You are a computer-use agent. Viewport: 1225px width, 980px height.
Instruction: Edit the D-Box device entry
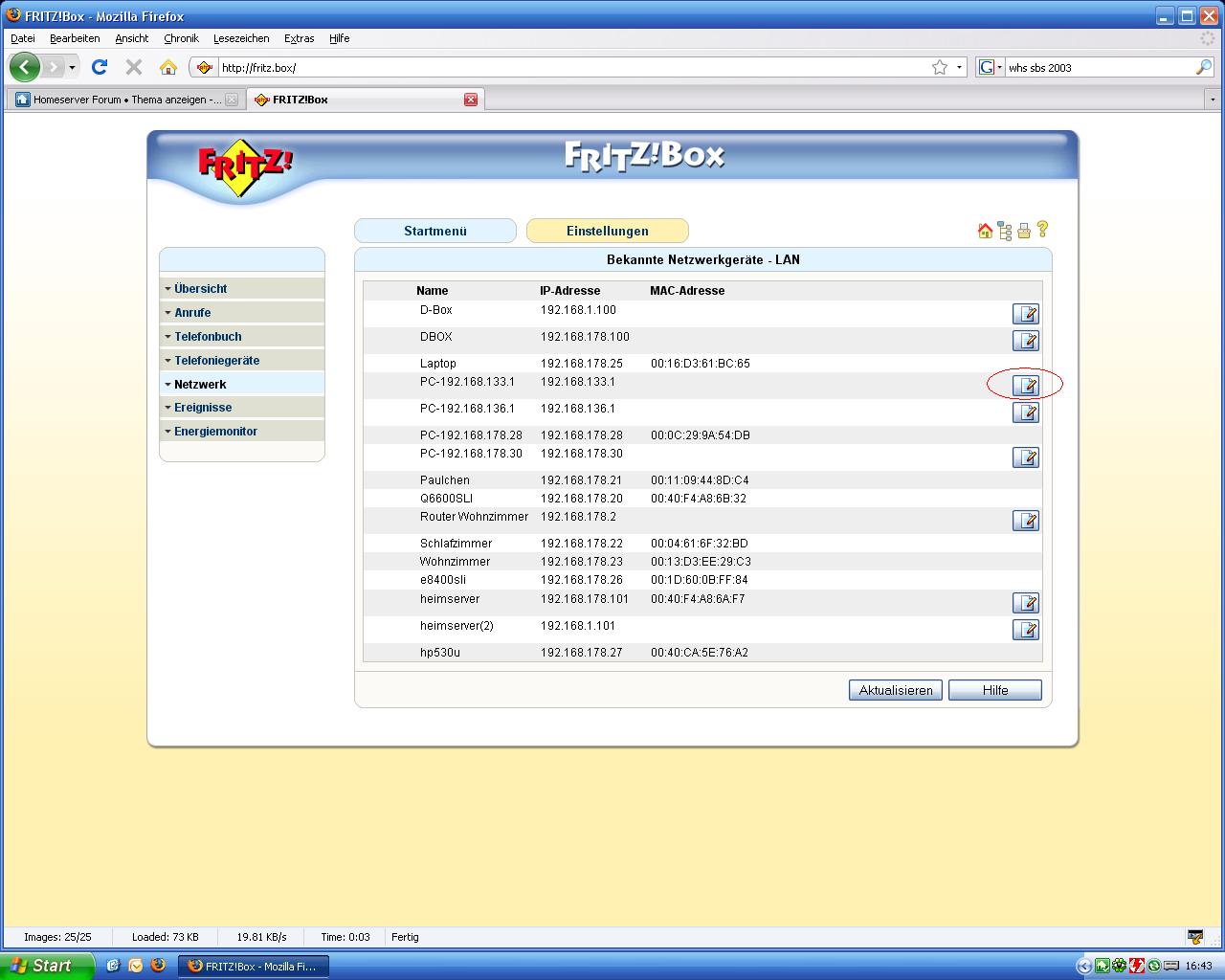tap(1025, 314)
